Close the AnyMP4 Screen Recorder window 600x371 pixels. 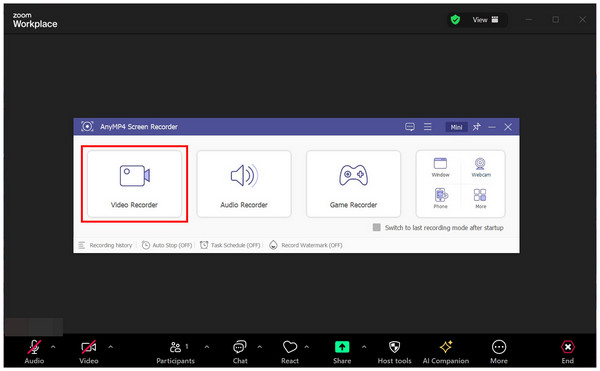[508, 127]
